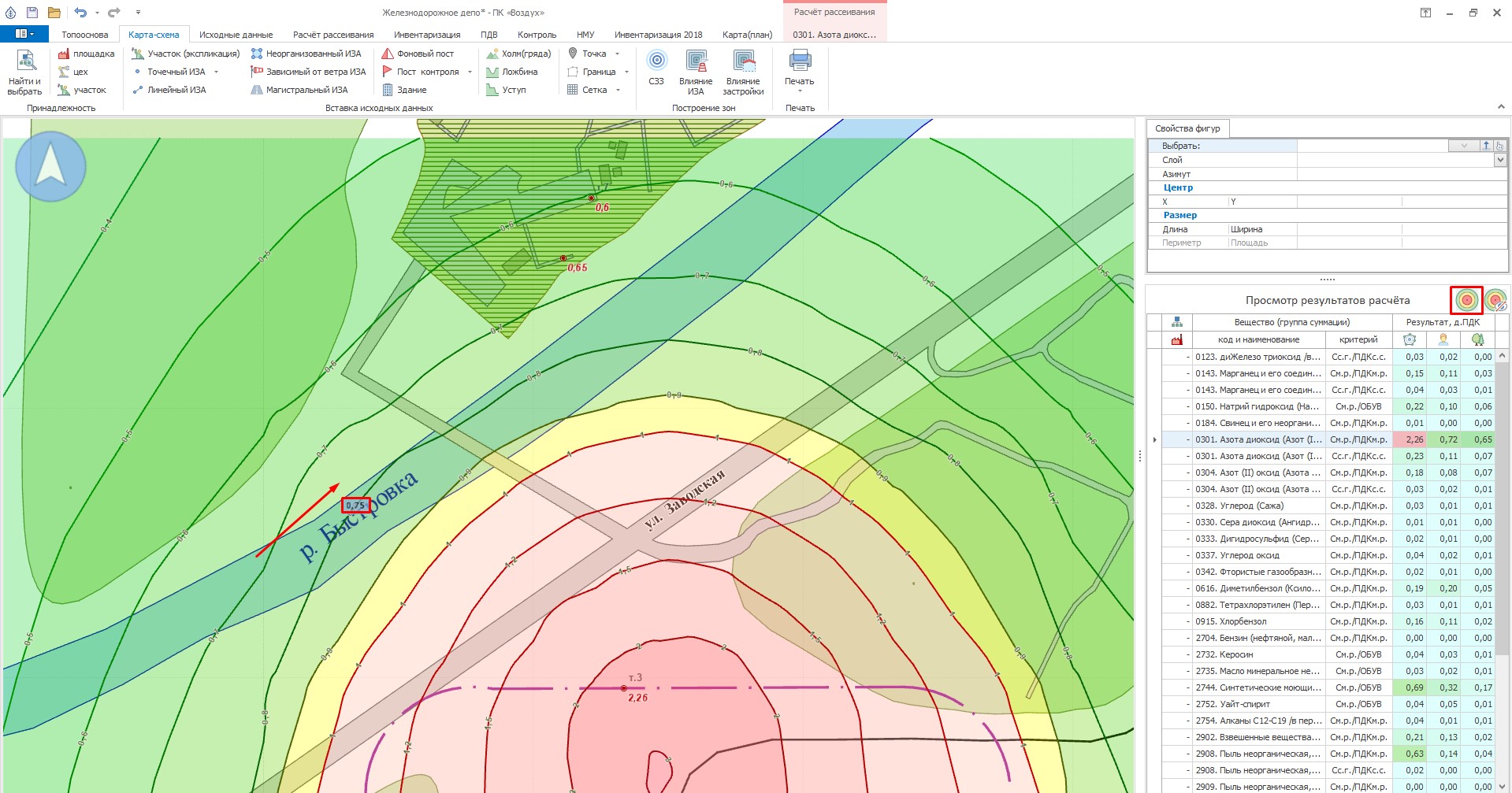Click the north arrow compass on map
The width and height of the screenshot is (1512, 793).
click(x=51, y=166)
